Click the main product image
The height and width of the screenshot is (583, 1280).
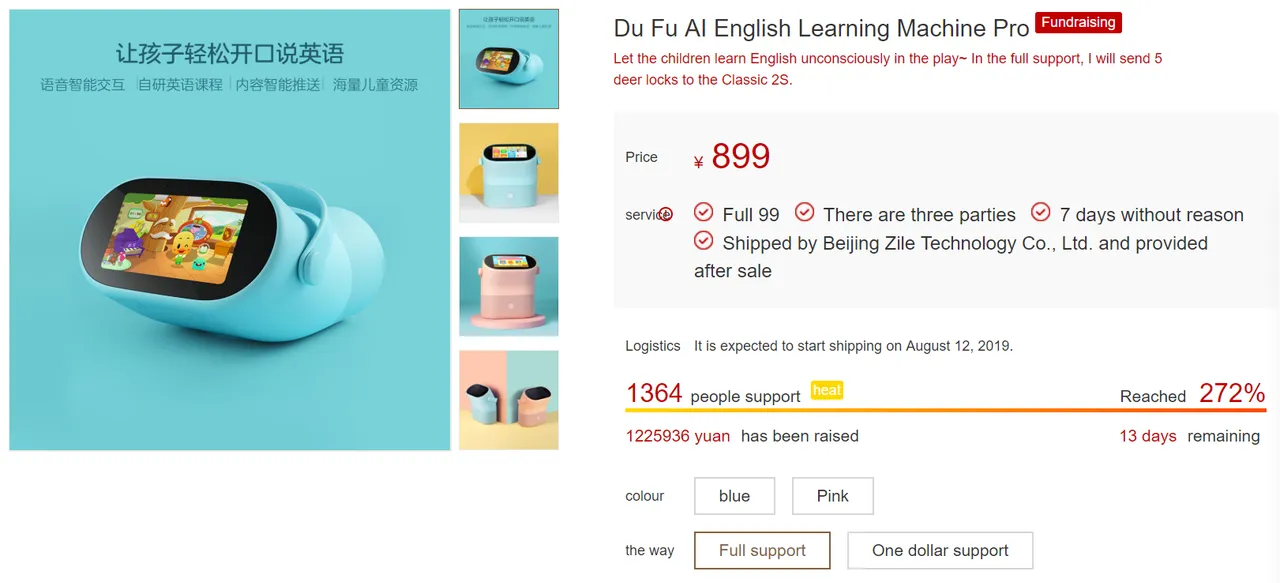(x=230, y=230)
